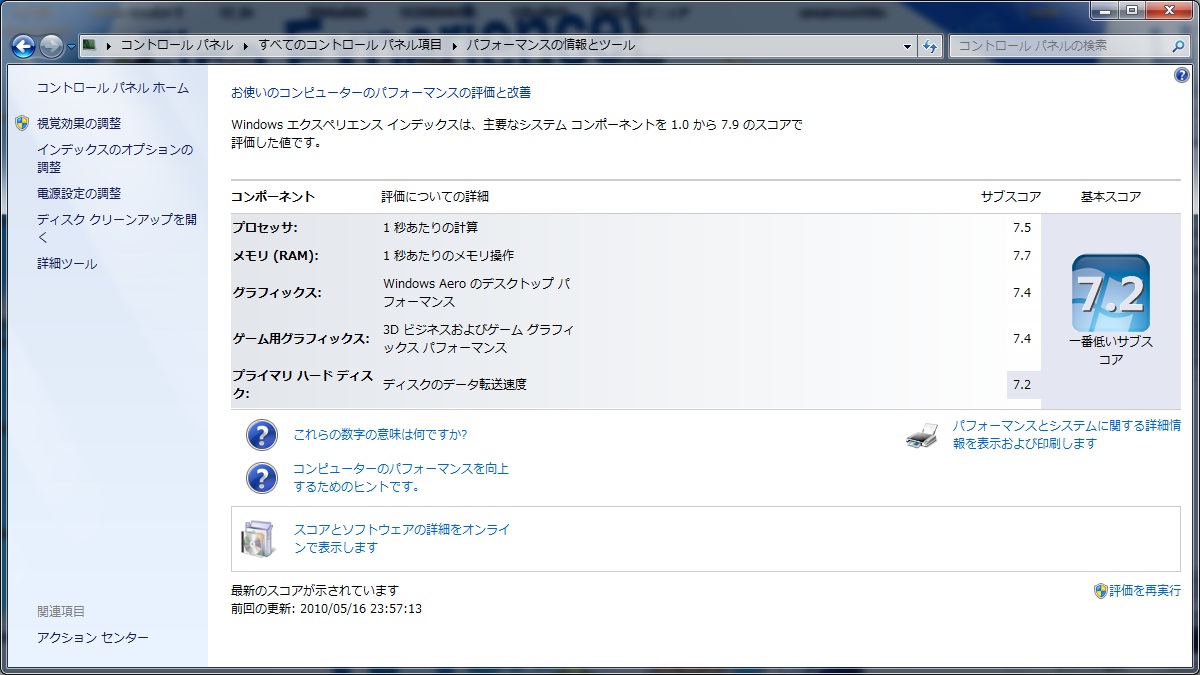This screenshot has width=1200, height=675.
Task: Maximize the control panel window
Action: 1132,10
